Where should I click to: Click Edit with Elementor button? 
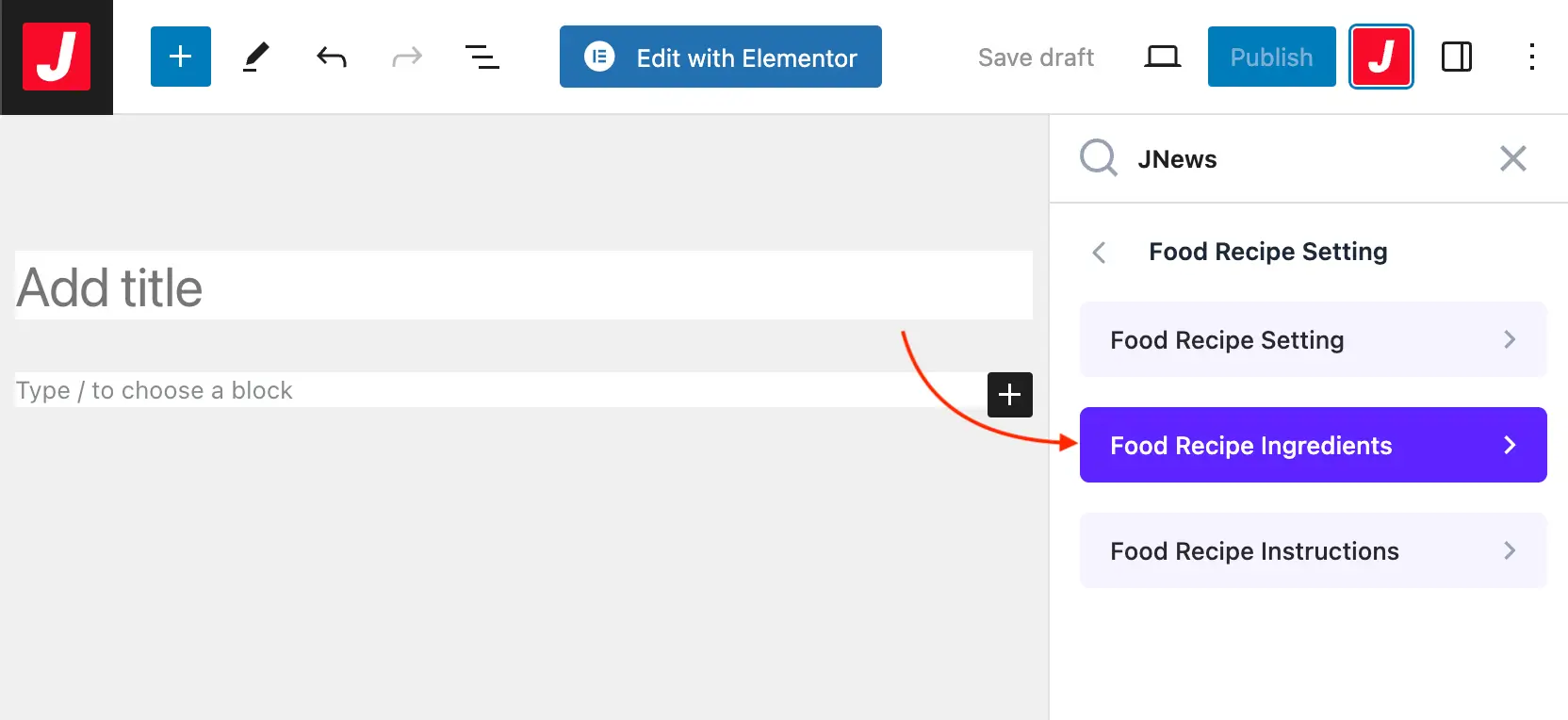click(x=720, y=57)
